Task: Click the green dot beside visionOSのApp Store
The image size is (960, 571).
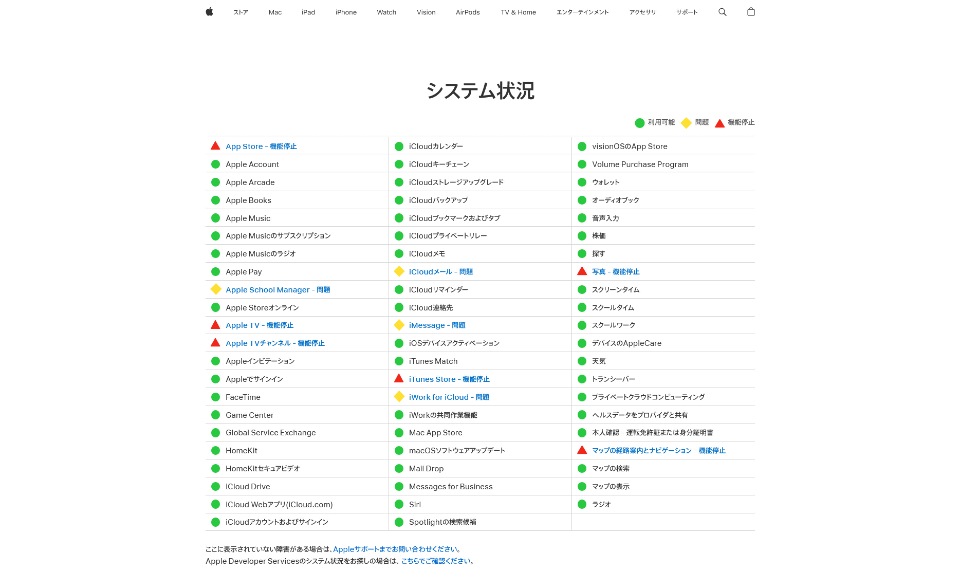Action: tap(582, 146)
